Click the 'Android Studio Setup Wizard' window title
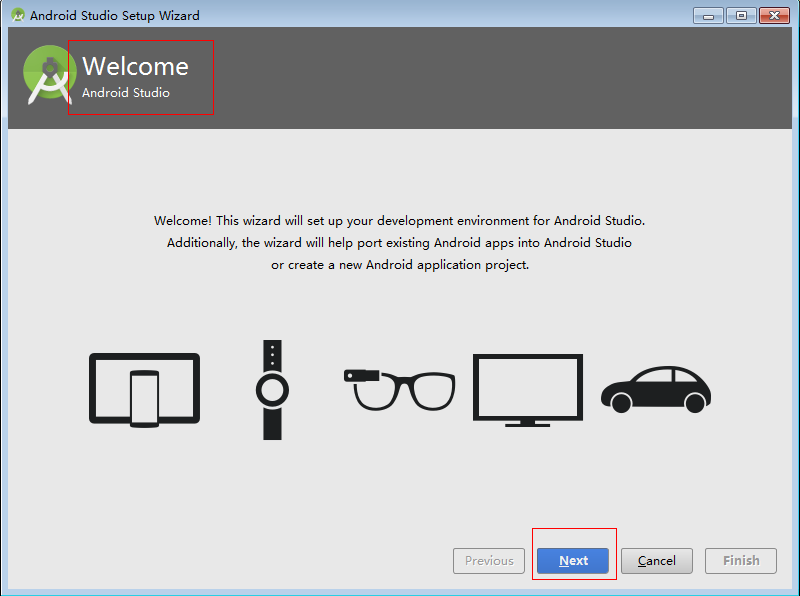The height and width of the screenshot is (596, 800). pyautogui.click(x=115, y=15)
